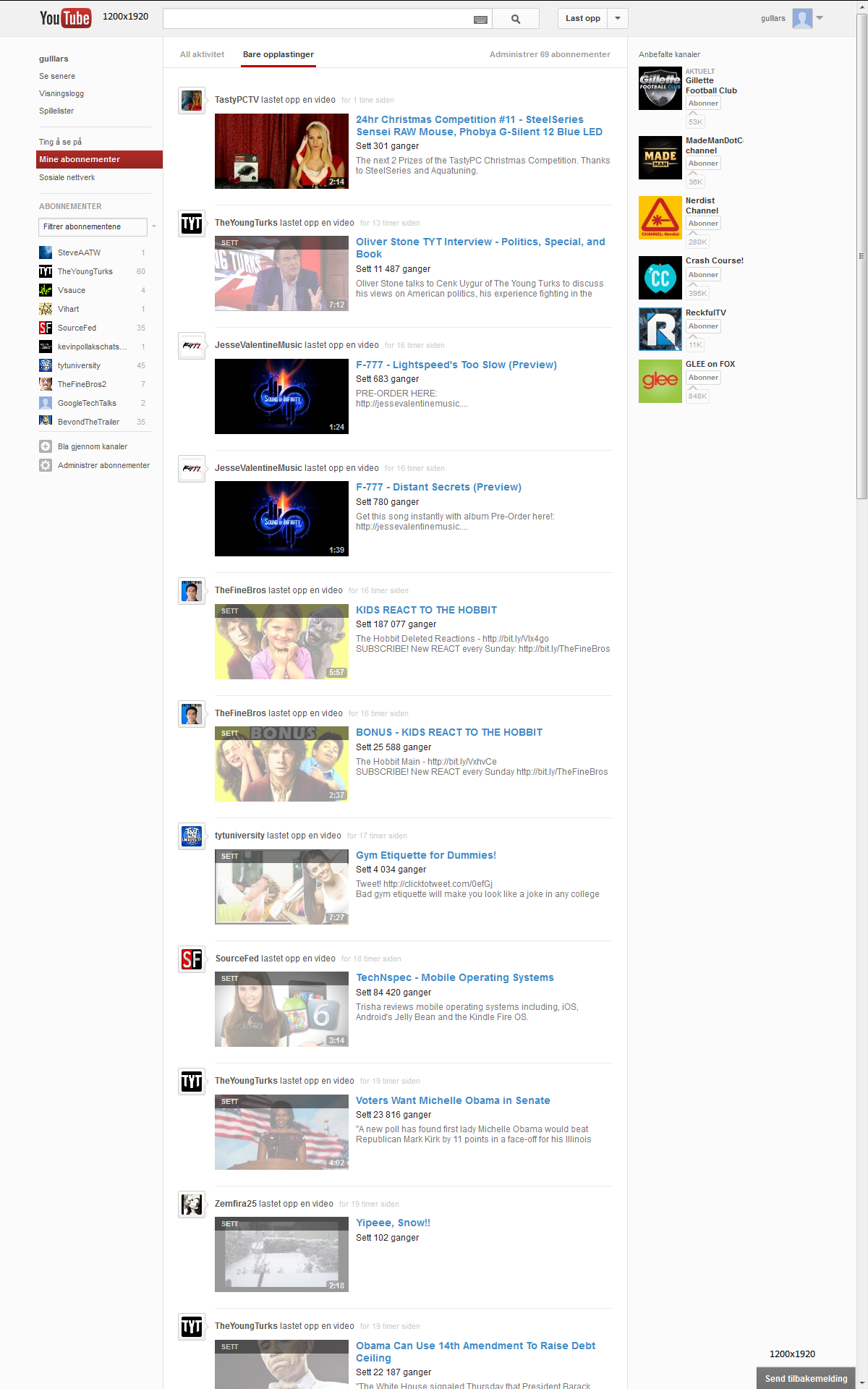Open BevondTheTrailer subscription row

tap(95, 422)
